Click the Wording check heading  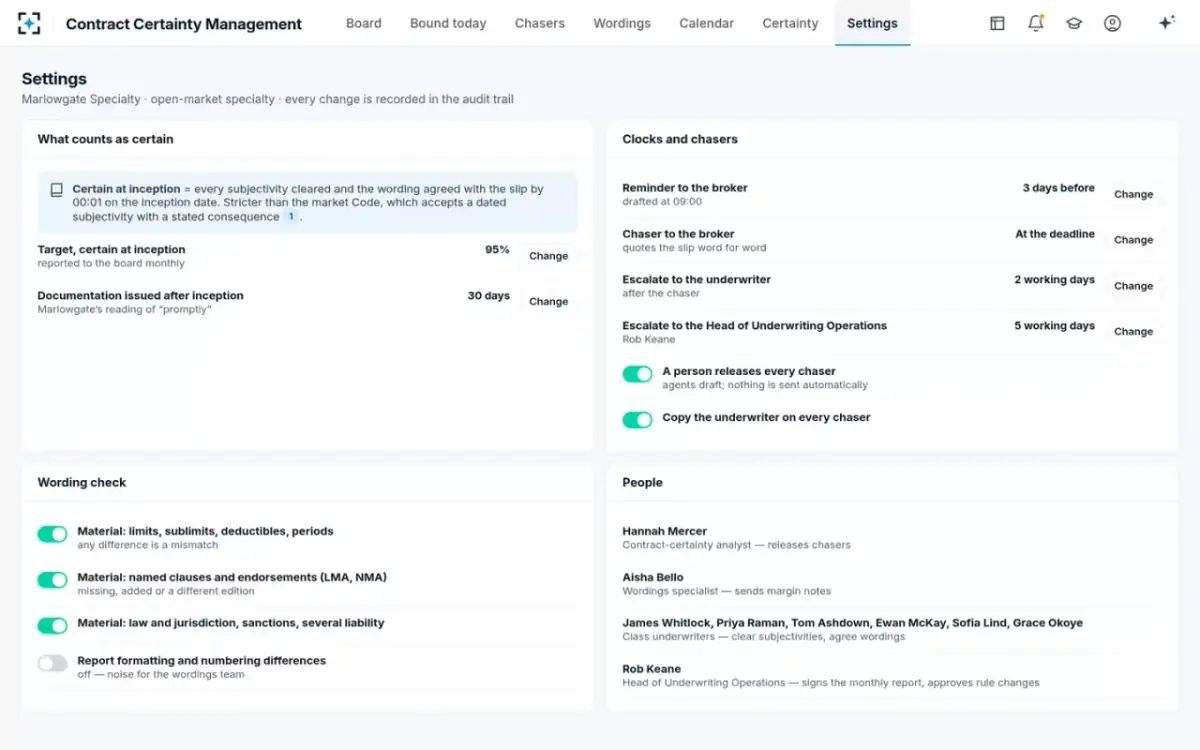[x=82, y=482]
